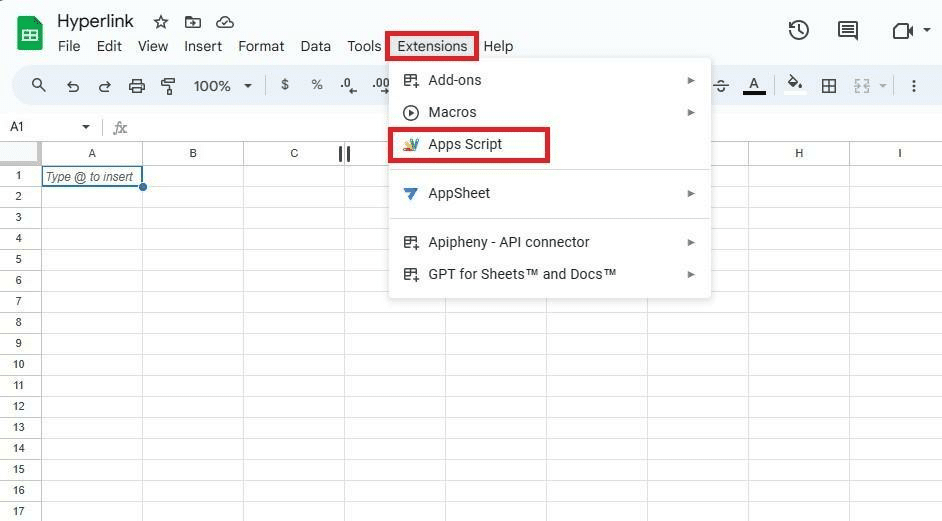The width and height of the screenshot is (942, 521).
Task: Open name box dropdown arrow
Action: click(x=86, y=127)
